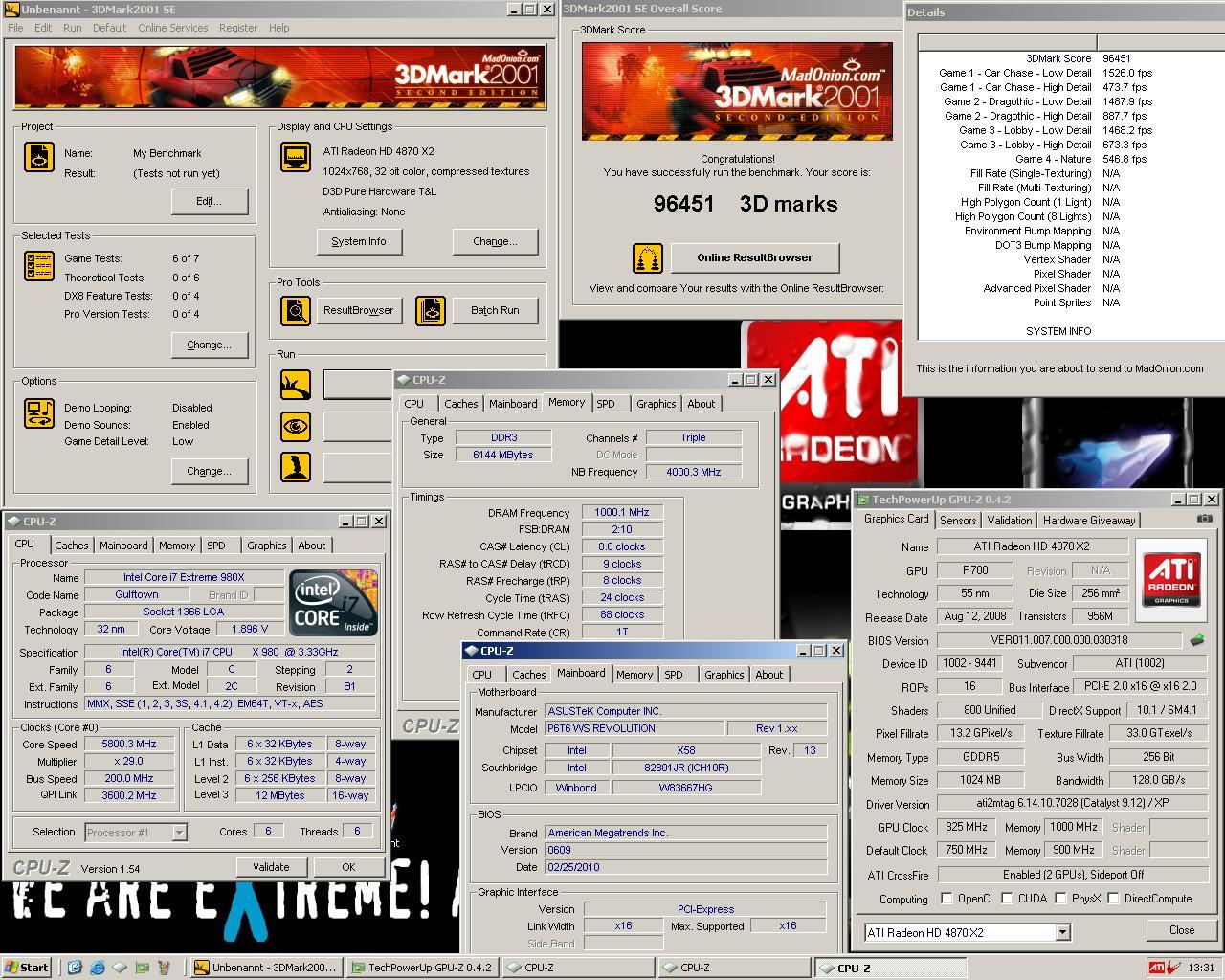
Task: Toggle the DirectCompute checkbox in GPU-Z
Action: point(1113,899)
